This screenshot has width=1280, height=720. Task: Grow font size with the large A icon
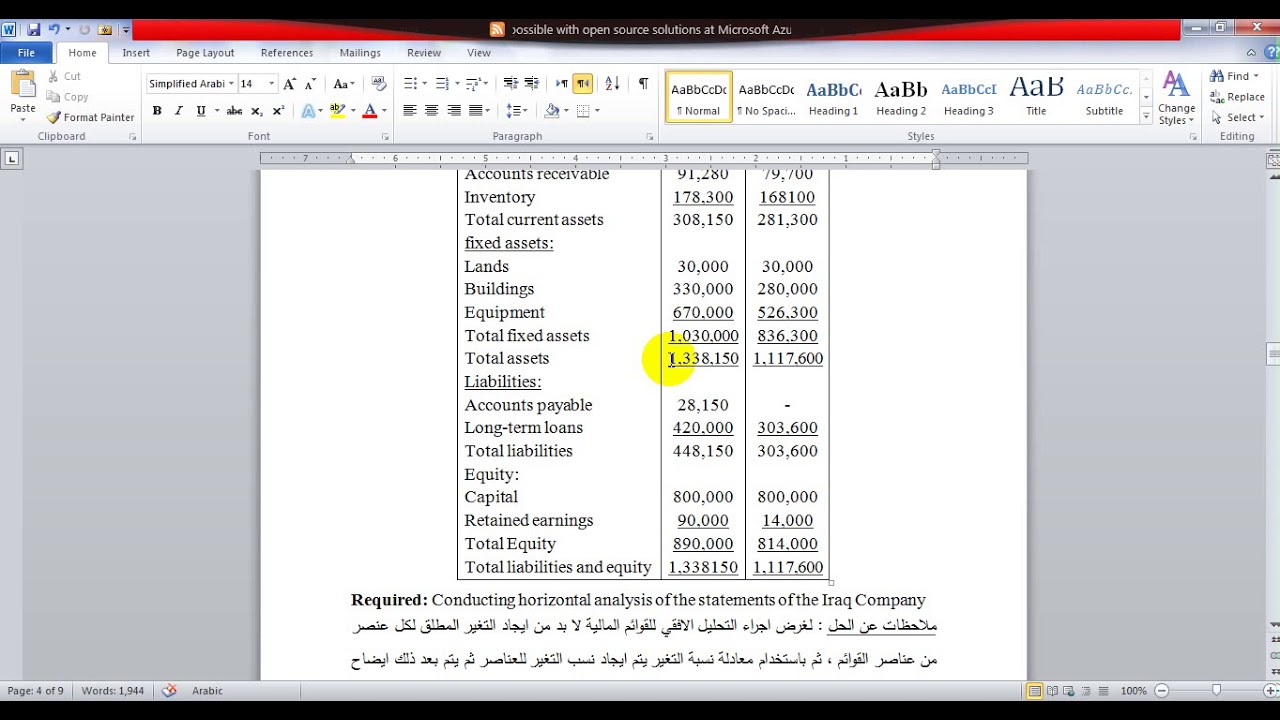290,84
